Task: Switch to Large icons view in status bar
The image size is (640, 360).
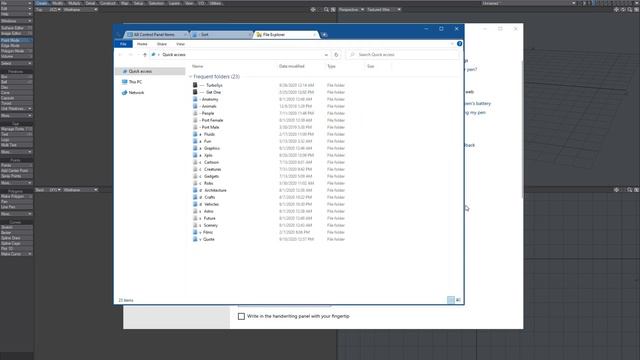Action: pyautogui.click(x=458, y=300)
